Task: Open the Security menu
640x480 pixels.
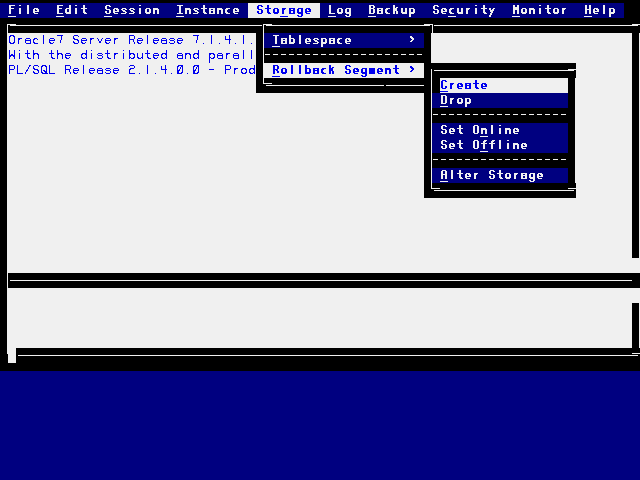Action: pos(464,10)
